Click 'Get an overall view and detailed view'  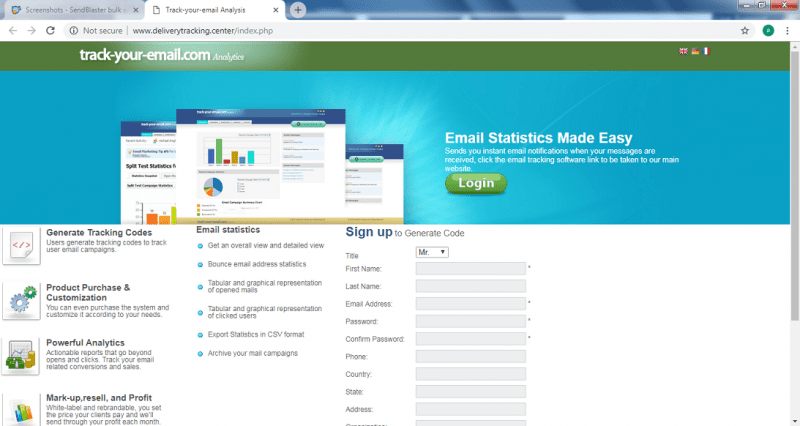(x=266, y=245)
